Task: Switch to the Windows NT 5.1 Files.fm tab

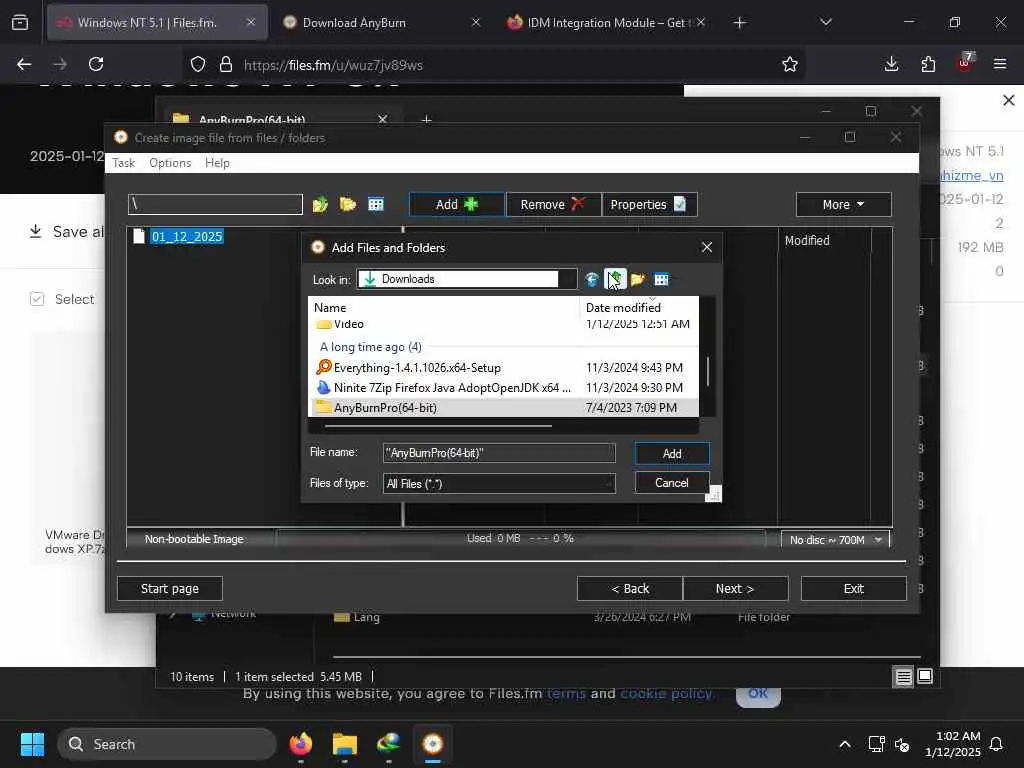Action: pos(157,23)
